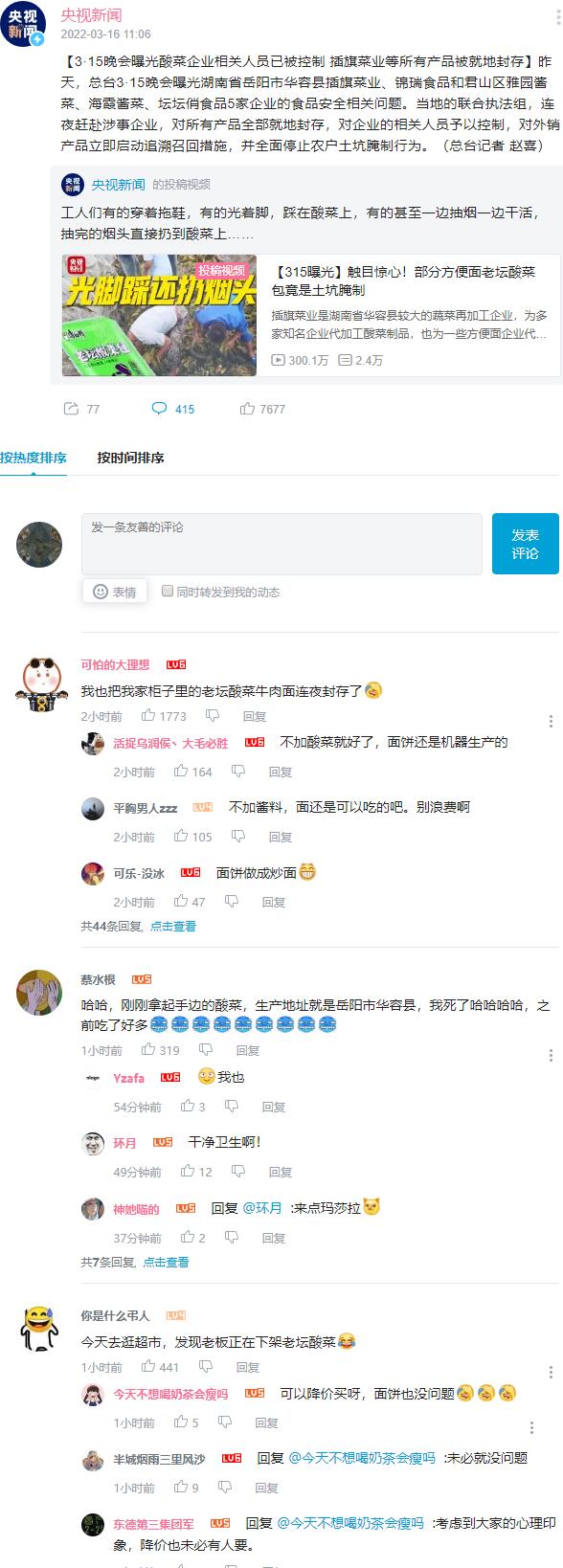563x1568 pixels.
Task: Open 央视新闻 profile avatar at top
Action: click(24, 23)
